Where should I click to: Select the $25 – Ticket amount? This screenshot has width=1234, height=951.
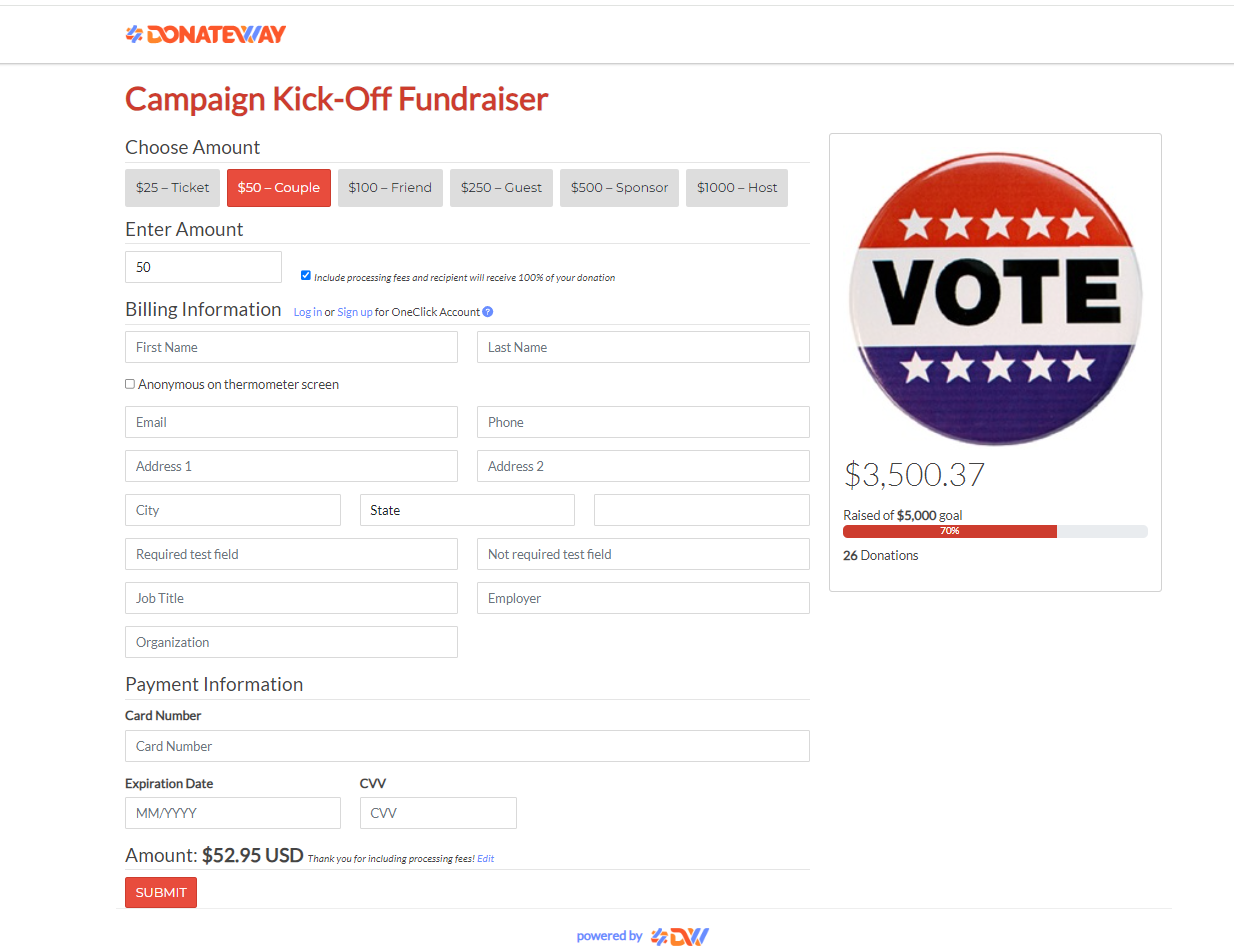click(x=172, y=188)
